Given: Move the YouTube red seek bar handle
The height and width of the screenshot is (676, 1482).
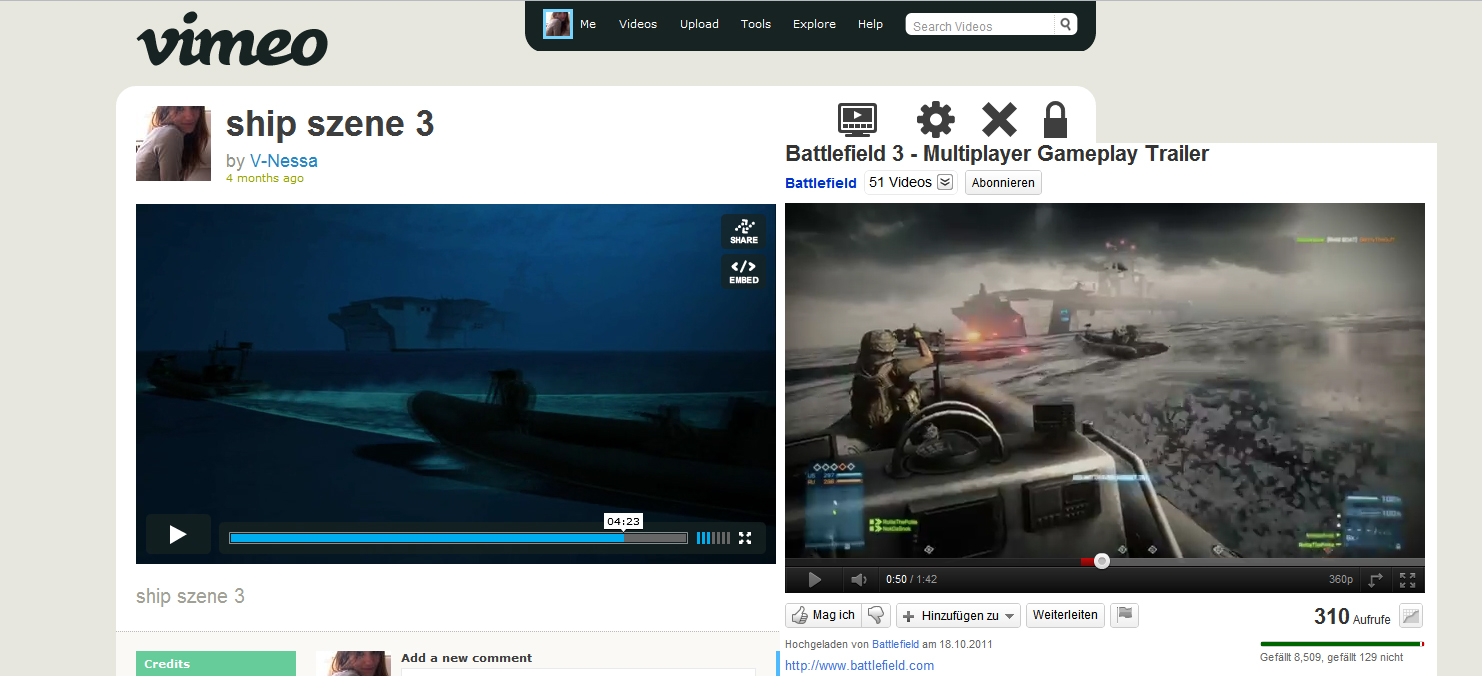Looking at the screenshot, I should point(1101,561).
